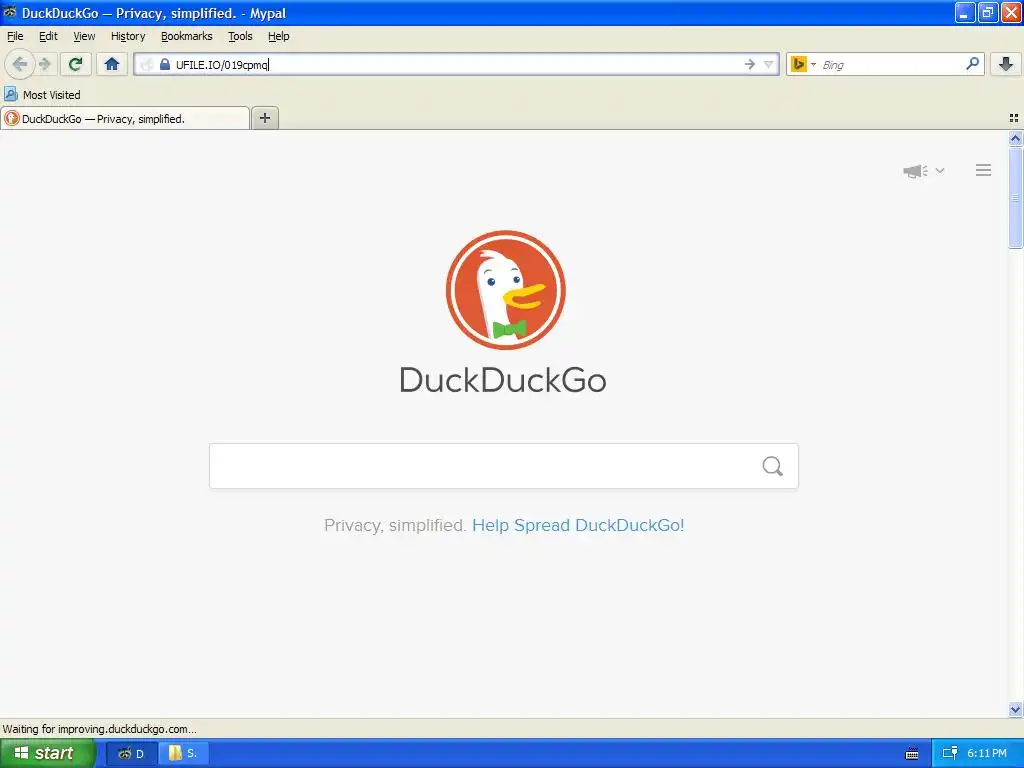Expand the chevron beside the megaphone
Screen dimensions: 1024x768
[940, 170]
